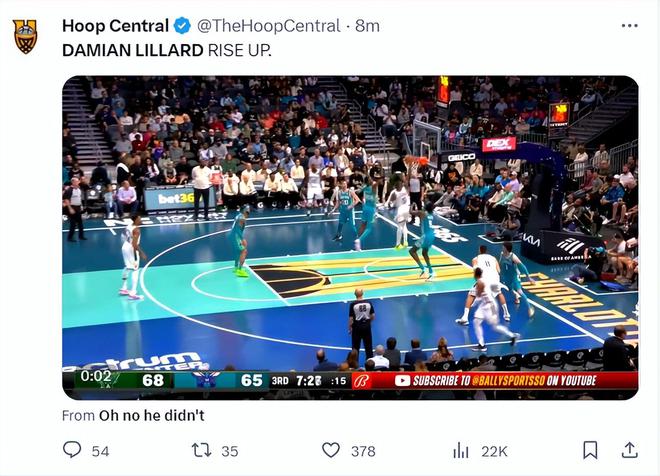This screenshot has width=660, height=476.
Task: Open view analytics bar chart icon
Action: click(461, 450)
